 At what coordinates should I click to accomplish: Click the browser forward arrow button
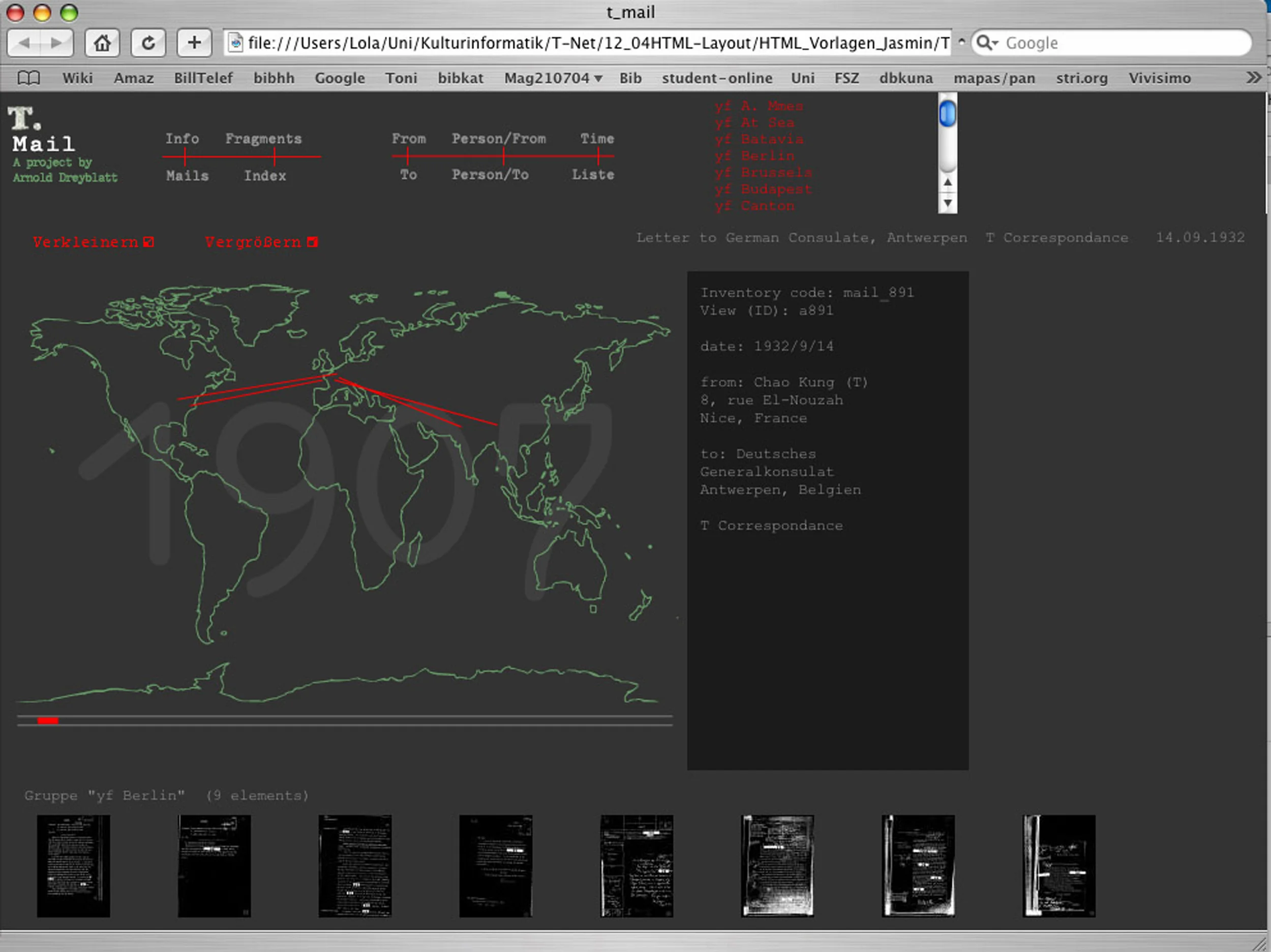(x=56, y=43)
